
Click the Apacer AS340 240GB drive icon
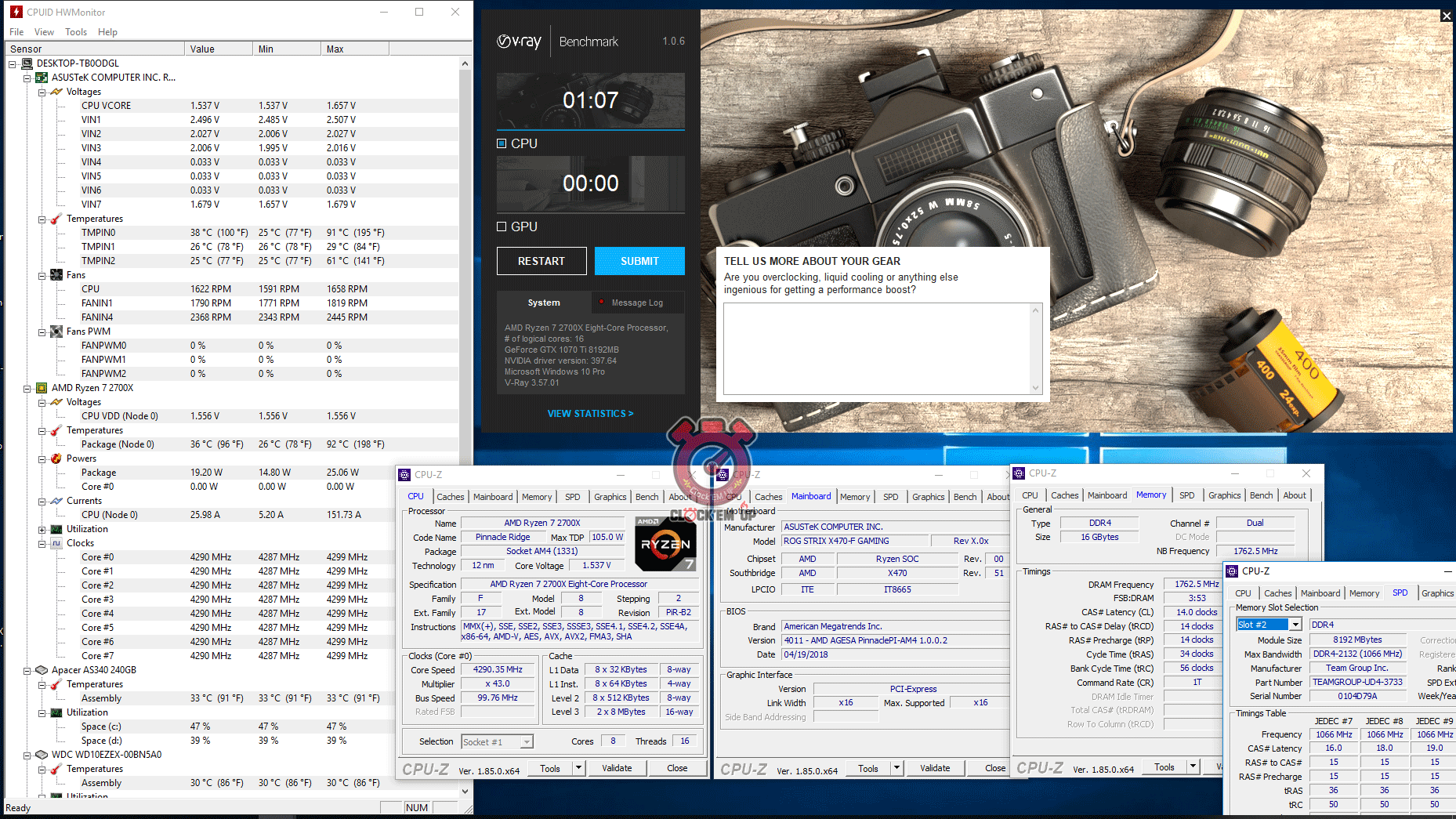click(42, 670)
